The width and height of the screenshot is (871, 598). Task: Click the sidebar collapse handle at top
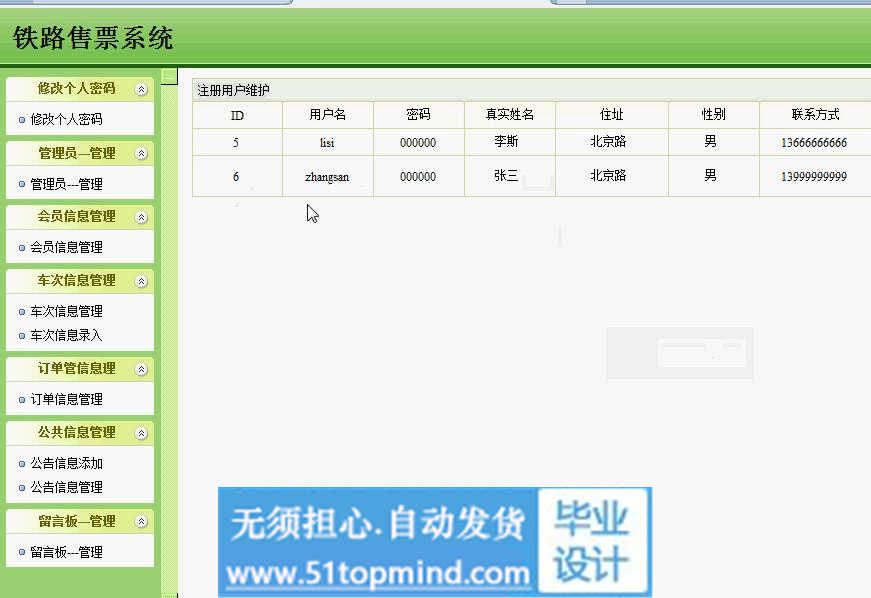point(169,76)
